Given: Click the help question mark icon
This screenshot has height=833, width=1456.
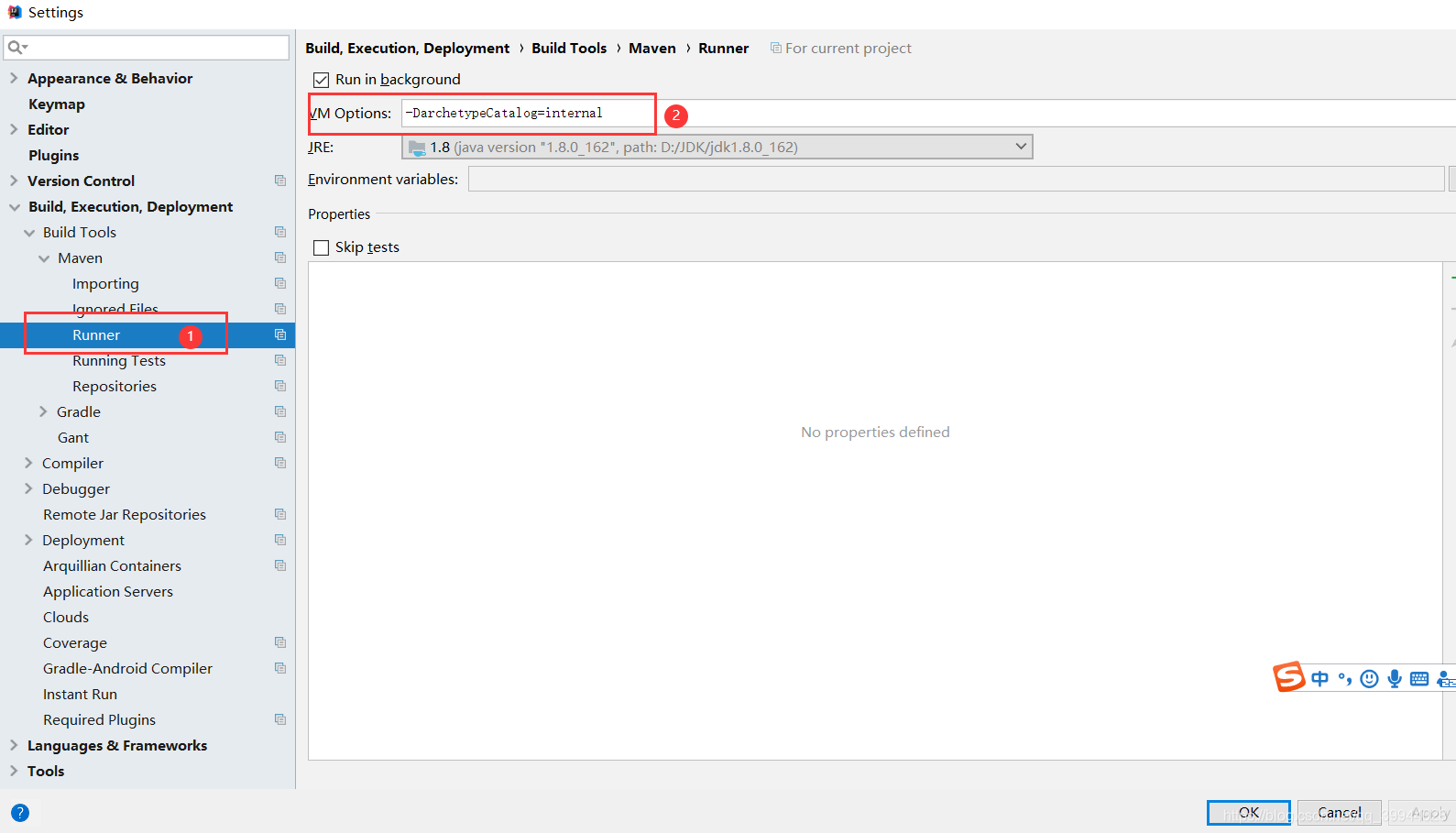Looking at the screenshot, I should click(20, 813).
